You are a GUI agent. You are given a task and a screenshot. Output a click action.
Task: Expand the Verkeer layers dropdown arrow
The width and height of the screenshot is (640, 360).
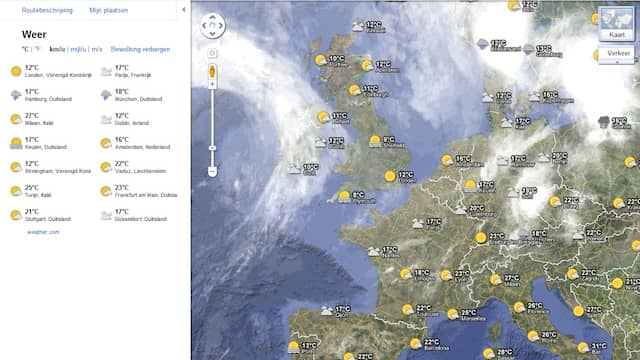coord(617,62)
